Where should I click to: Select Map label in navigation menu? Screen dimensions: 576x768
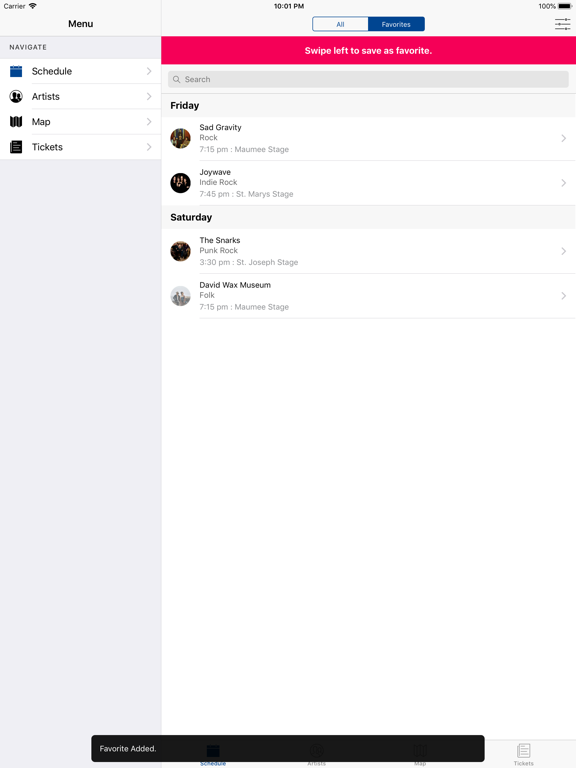click(41, 121)
